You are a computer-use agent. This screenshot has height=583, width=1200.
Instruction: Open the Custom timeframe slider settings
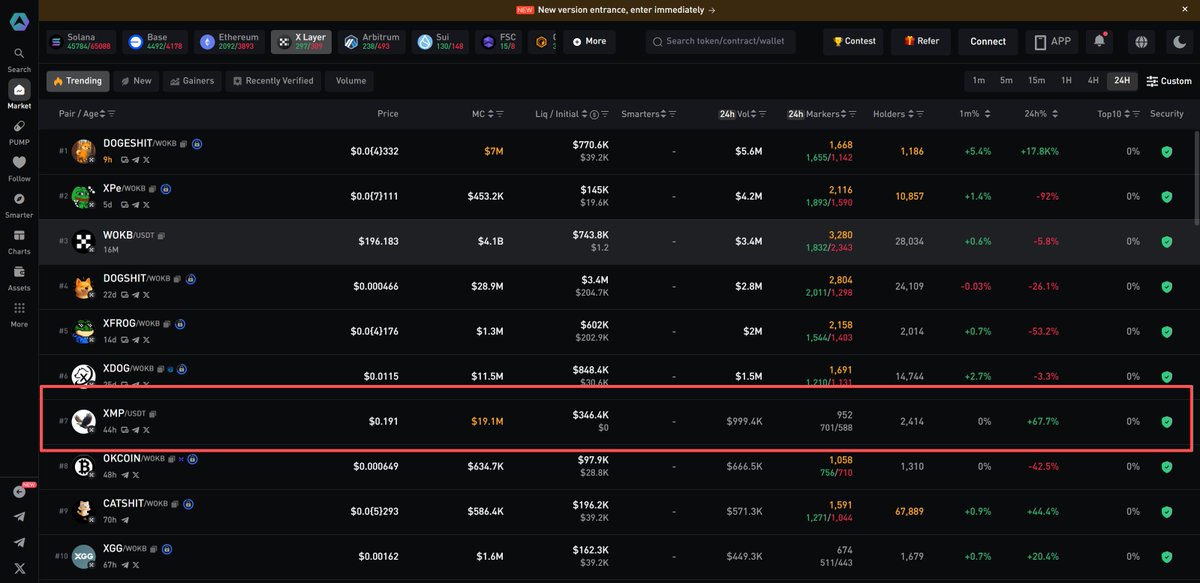[x=1168, y=80]
